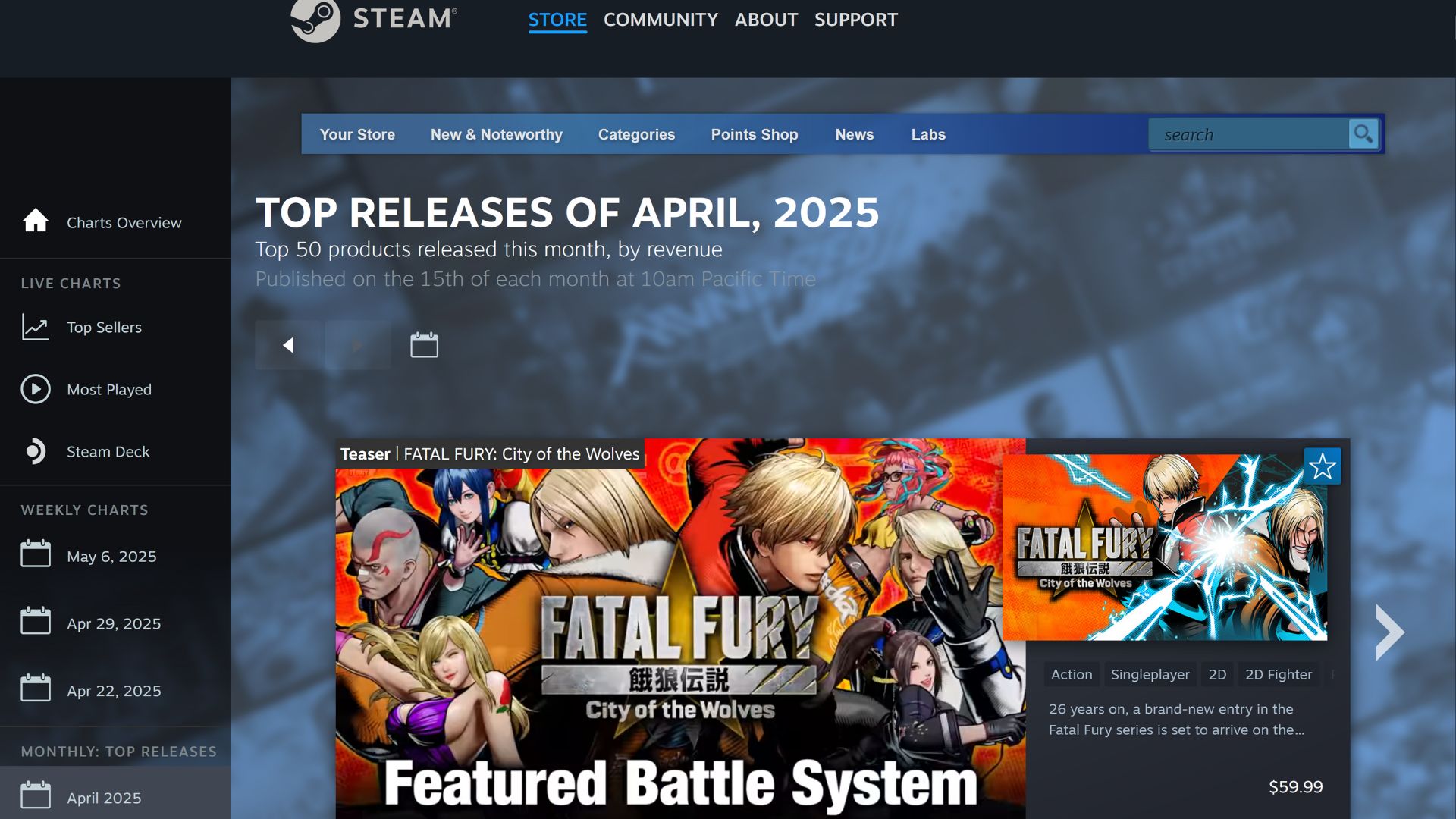Viewport: 1456px width, 819px height.
Task: Open the SUPPORT menu item
Action: (x=855, y=20)
